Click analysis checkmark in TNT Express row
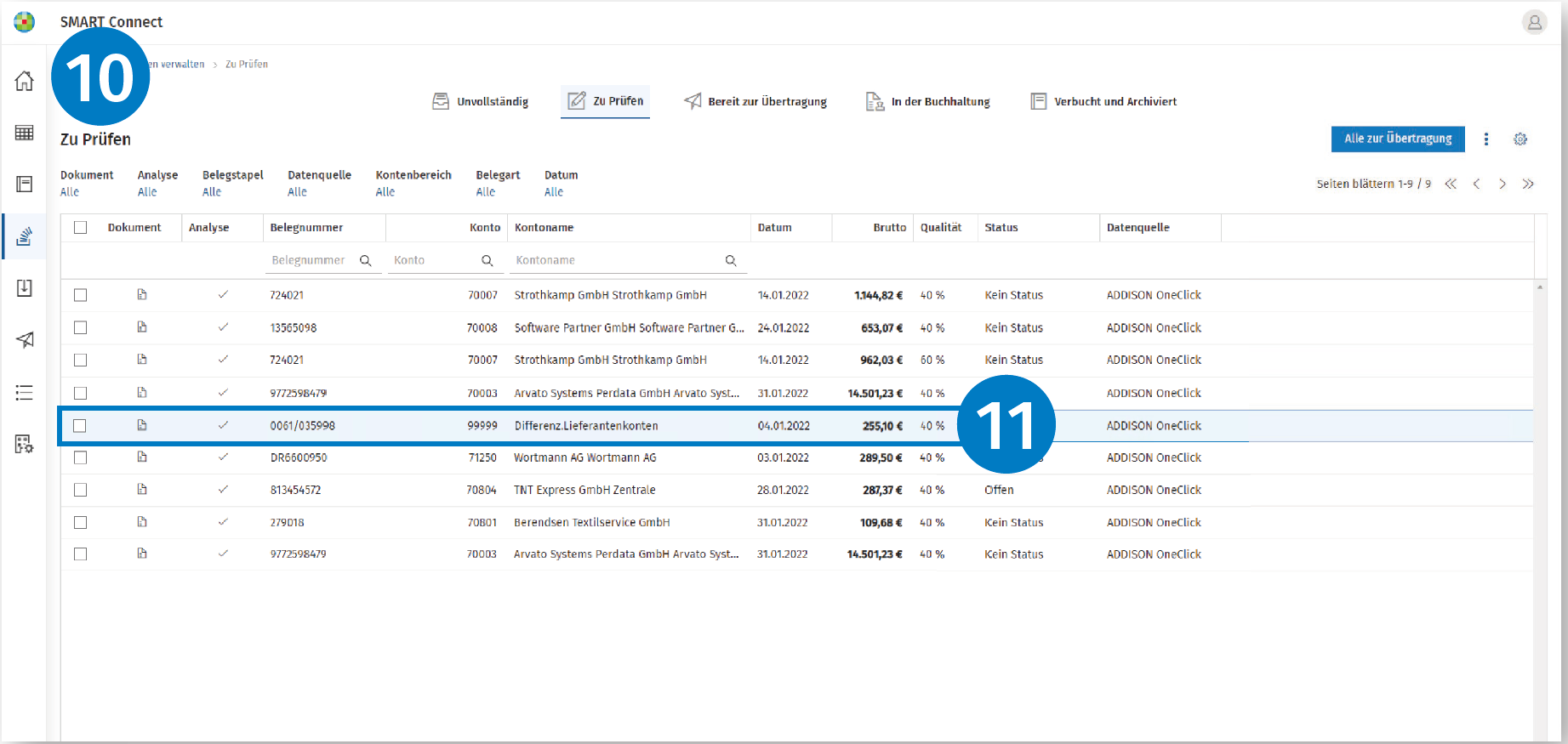This screenshot has height=744, width=1568. coord(223,490)
